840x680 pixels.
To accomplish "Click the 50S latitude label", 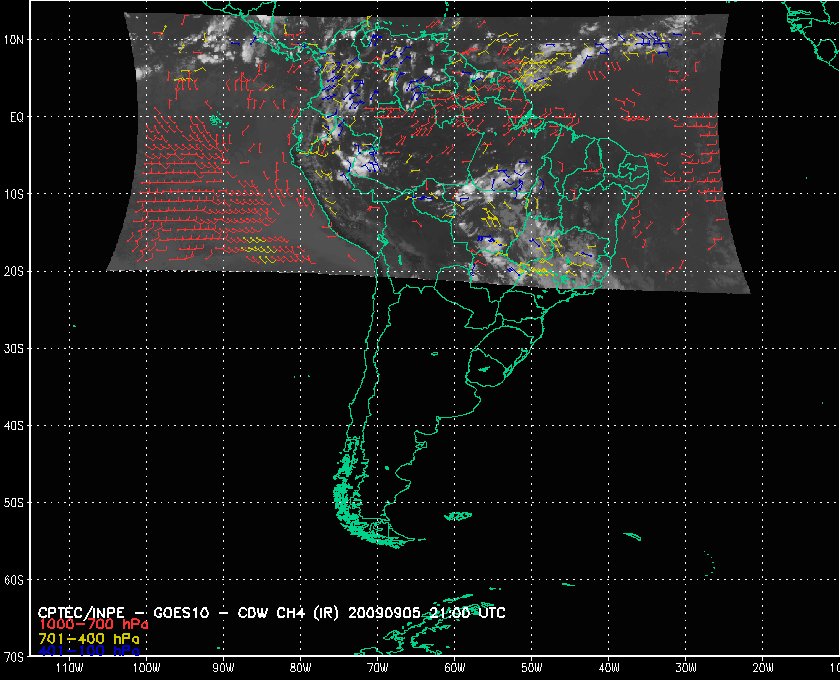I will (x=13, y=503).
